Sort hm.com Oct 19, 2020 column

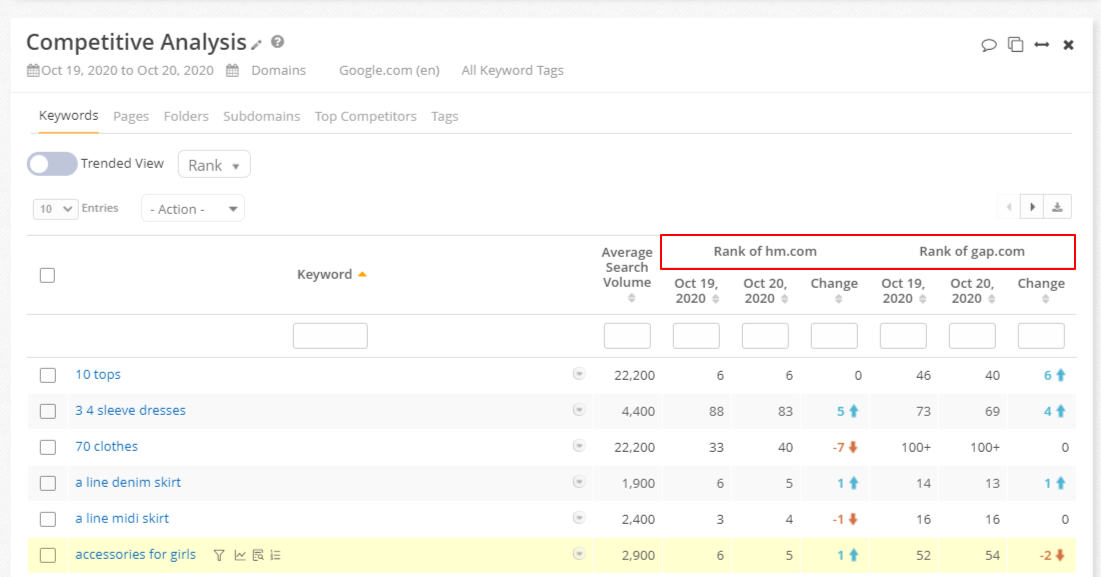(x=716, y=299)
